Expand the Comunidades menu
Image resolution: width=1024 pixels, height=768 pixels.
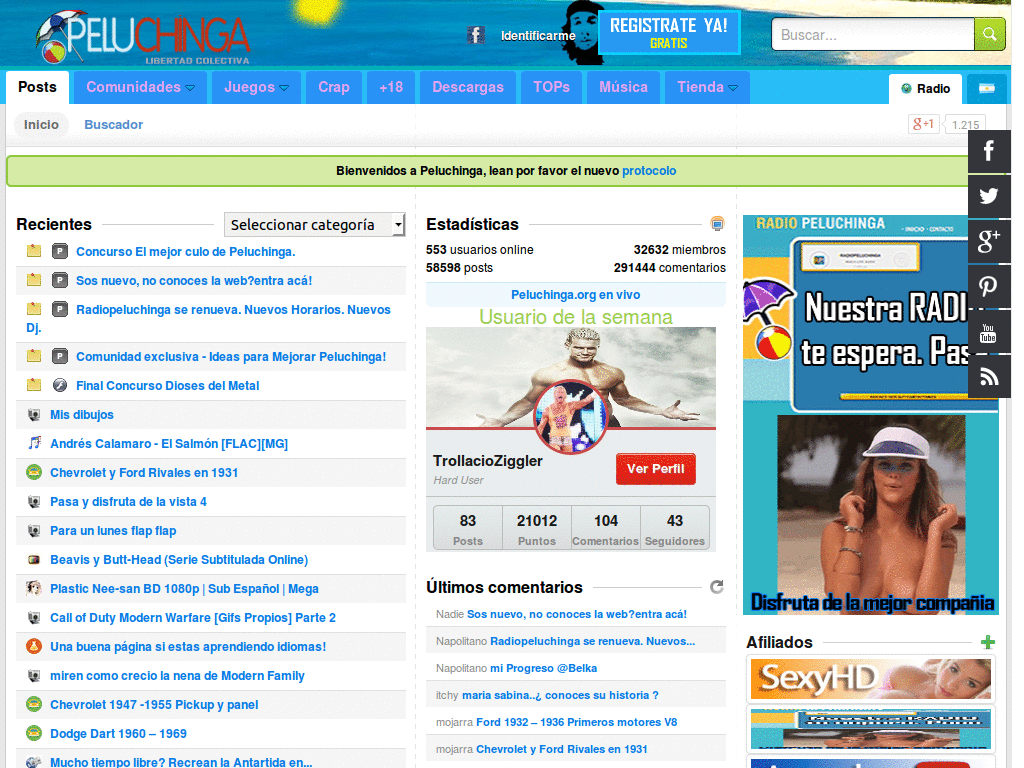(140, 88)
